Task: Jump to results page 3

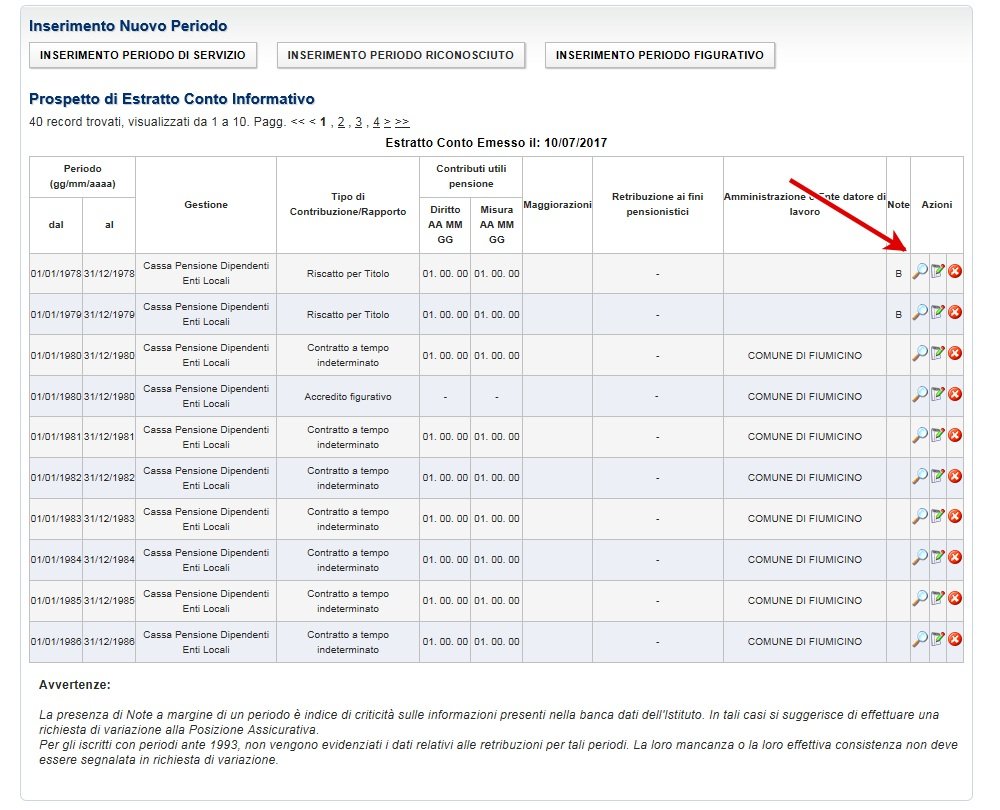Action: (x=358, y=122)
